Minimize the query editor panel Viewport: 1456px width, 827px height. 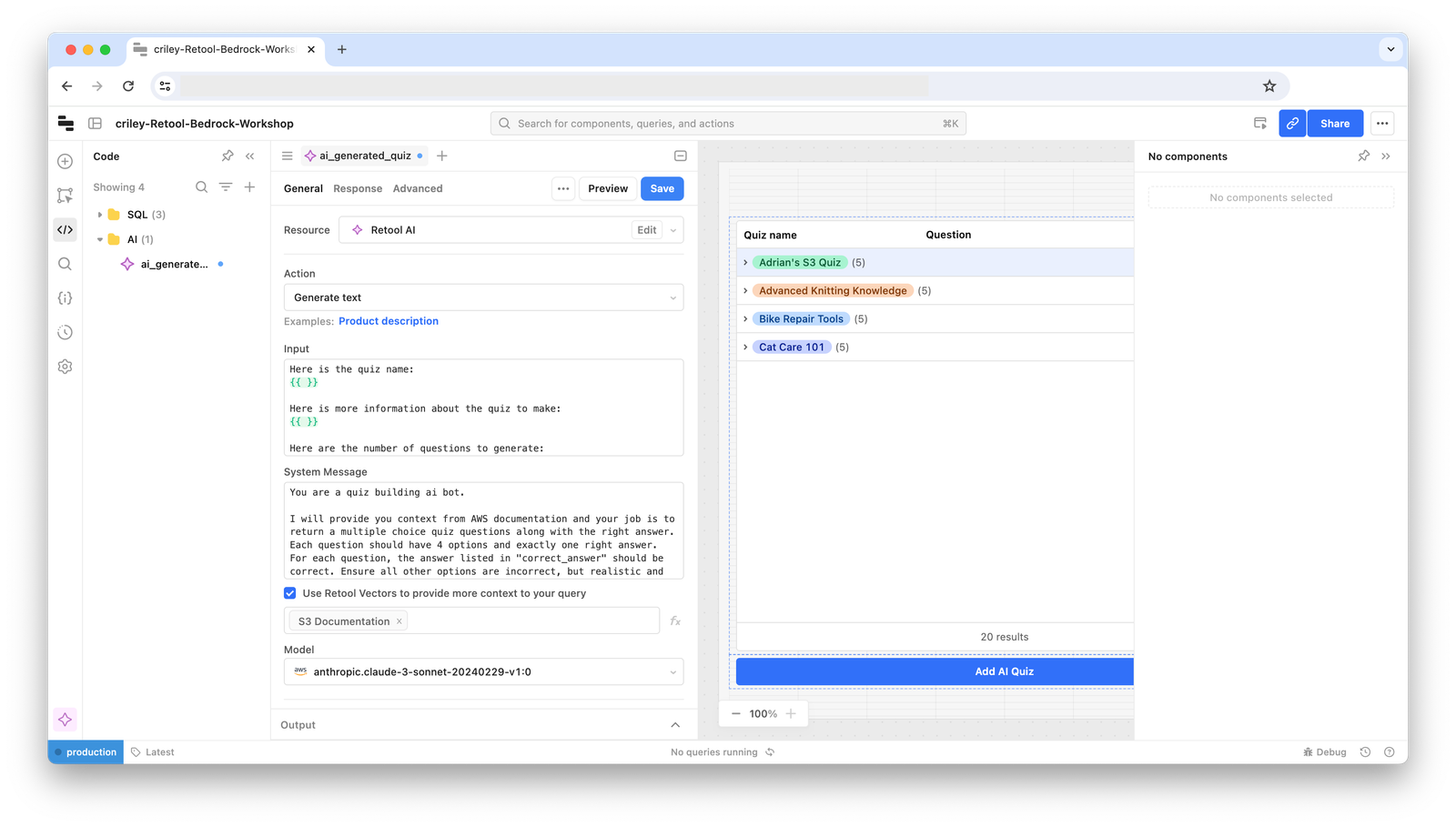680,156
